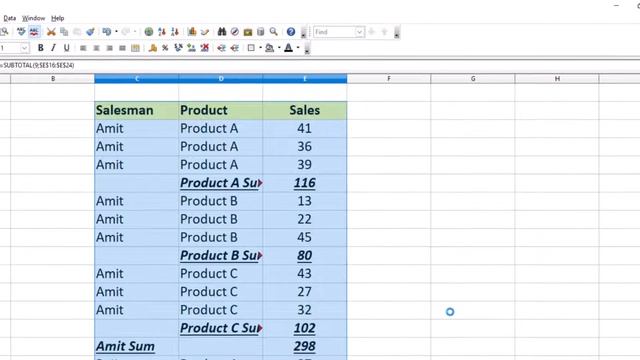The image size is (640, 360).
Task: Toggle Italic formatting
Action: [x=53, y=48]
